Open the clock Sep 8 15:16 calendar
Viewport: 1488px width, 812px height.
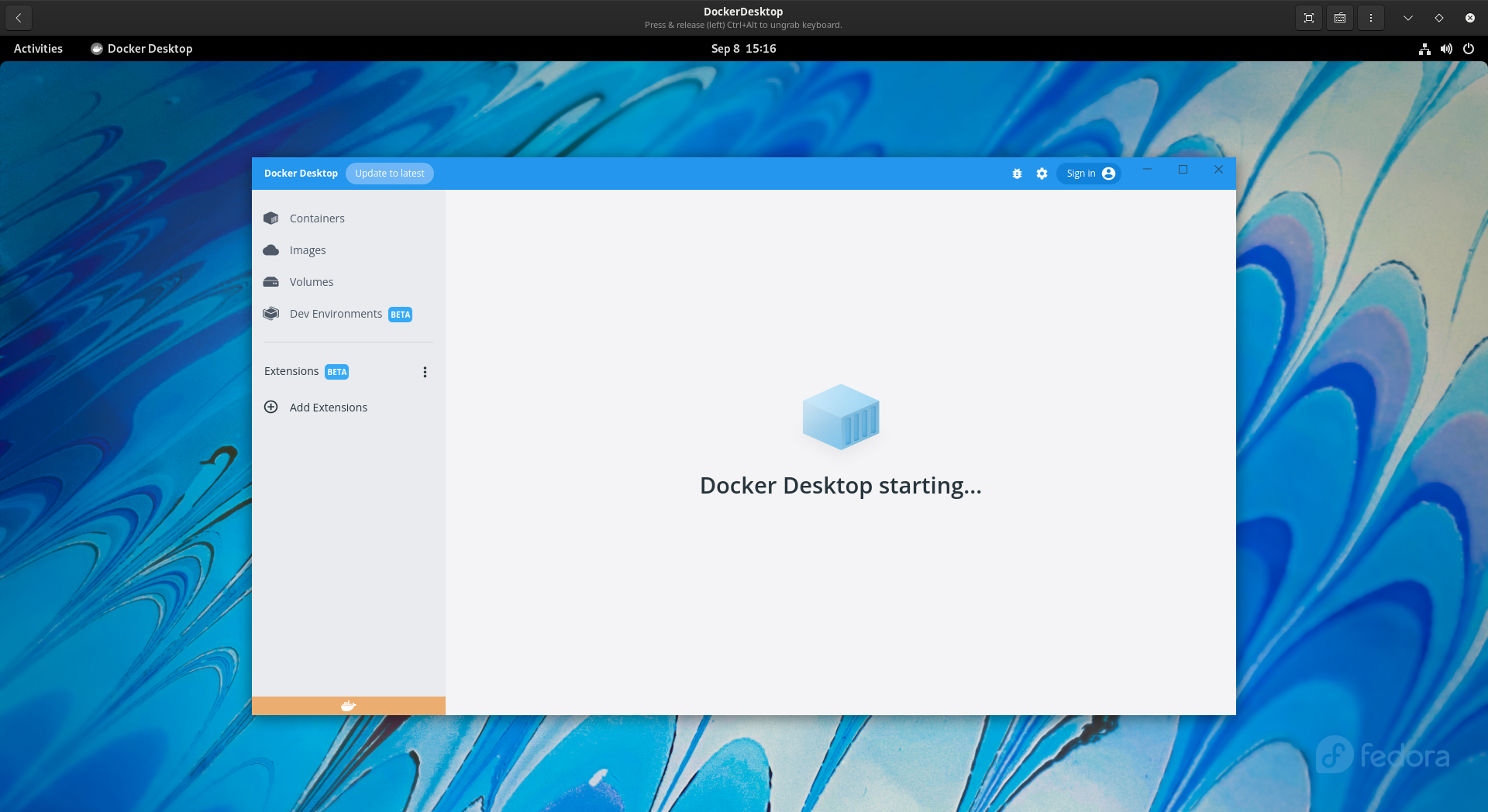[x=743, y=48]
